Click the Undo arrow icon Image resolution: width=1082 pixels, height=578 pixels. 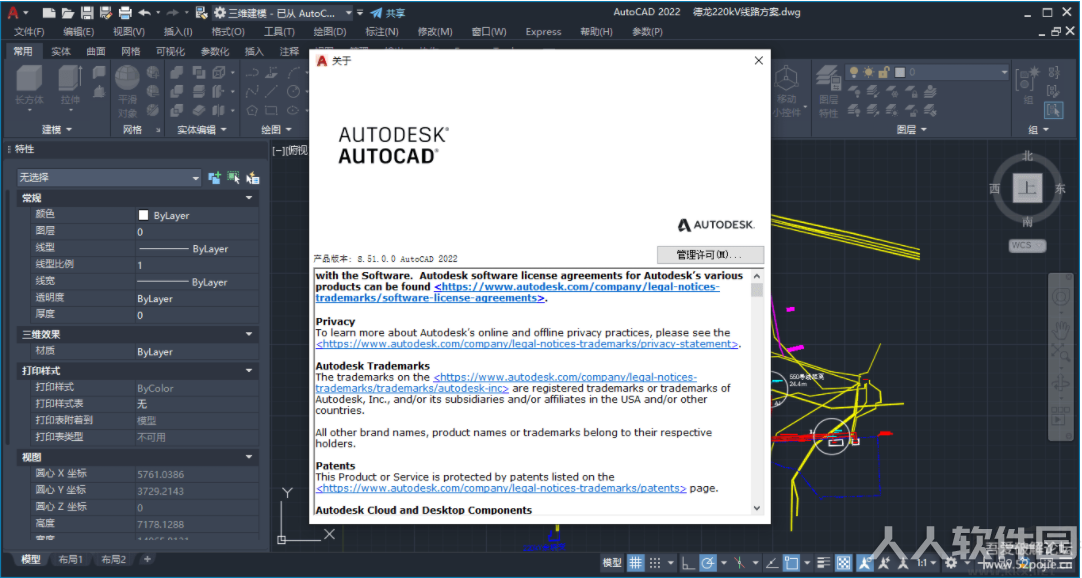coord(144,12)
